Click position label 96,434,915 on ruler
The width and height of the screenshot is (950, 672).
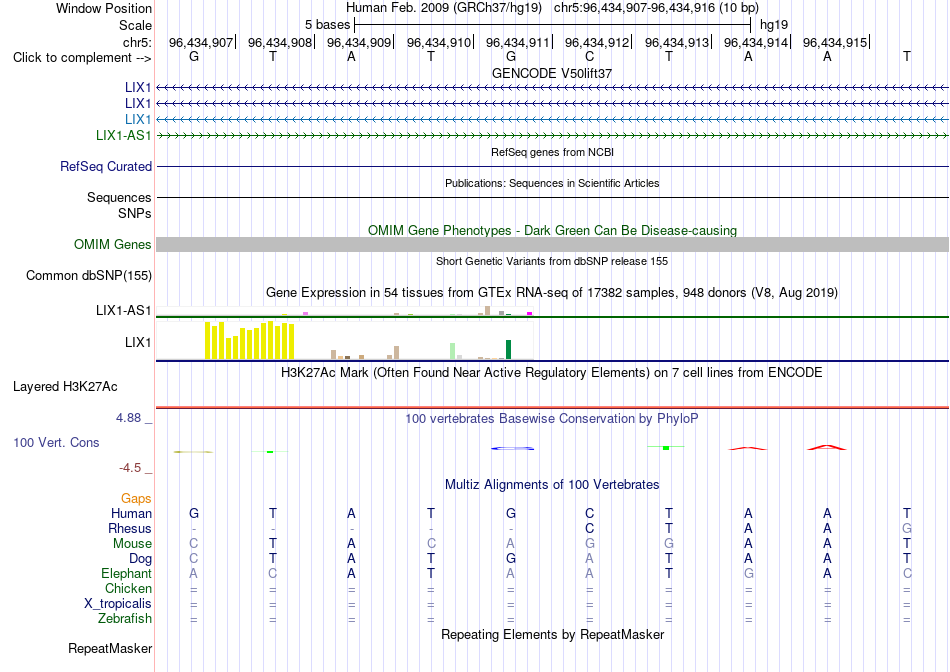(x=835, y=42)
